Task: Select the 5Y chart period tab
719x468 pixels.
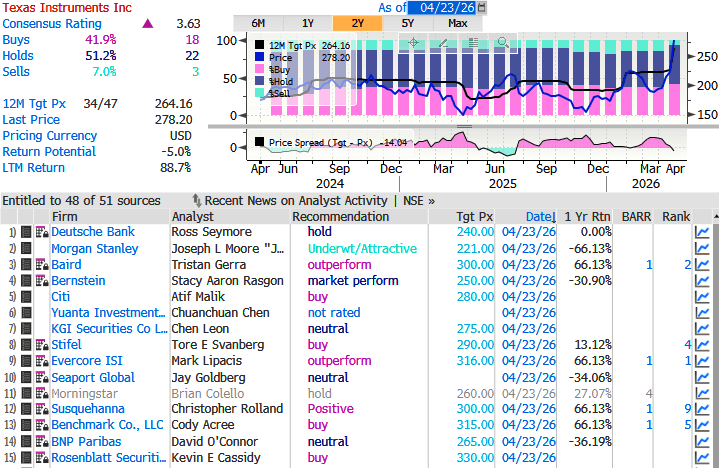Action: (x=408, y=23)
